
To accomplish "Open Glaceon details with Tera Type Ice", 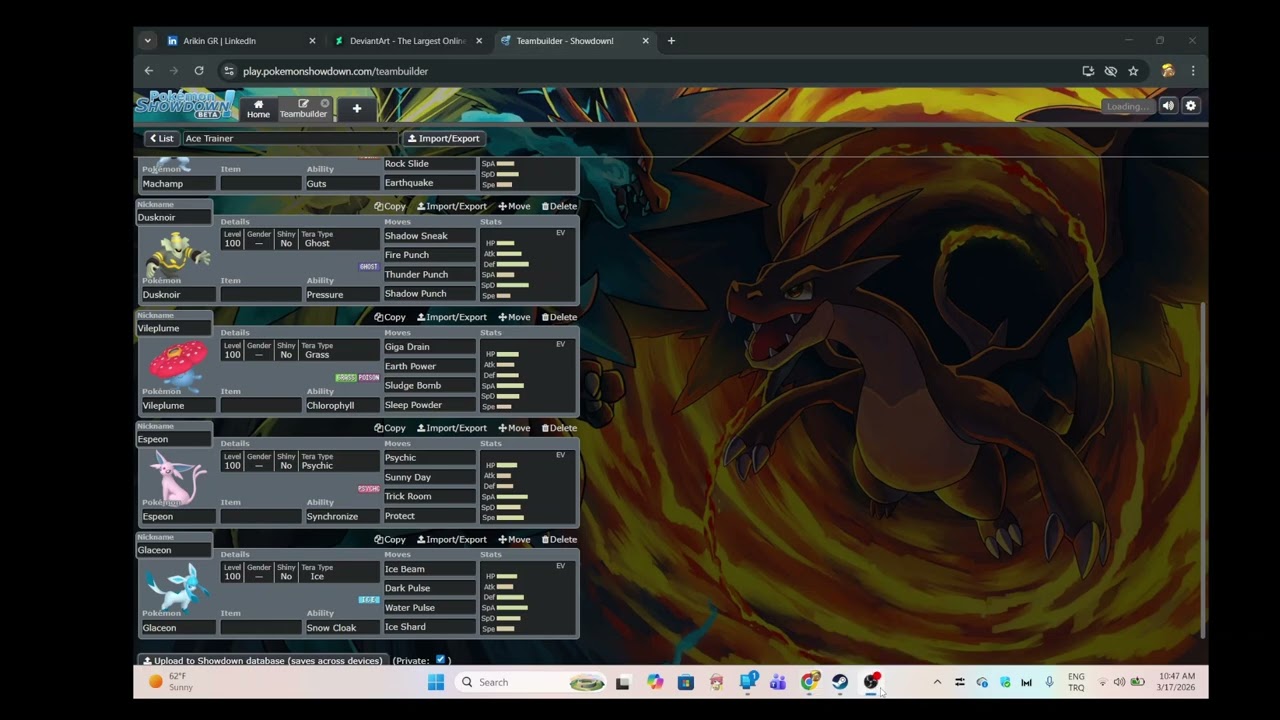I will [300, 572].
